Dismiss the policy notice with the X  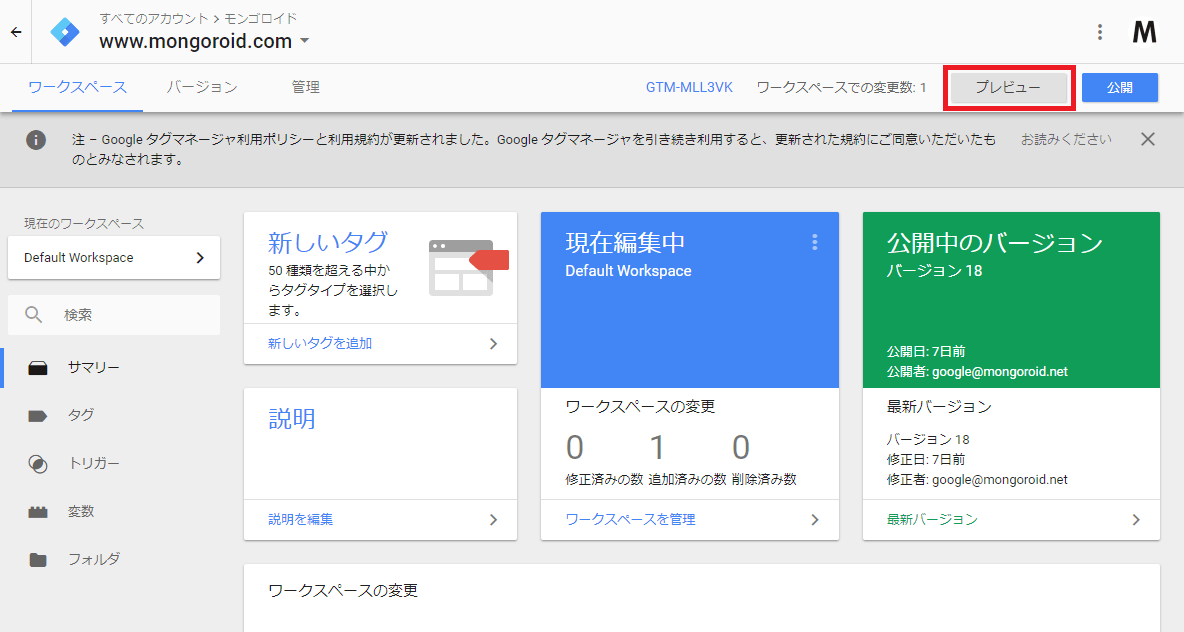coord(1148,139)
